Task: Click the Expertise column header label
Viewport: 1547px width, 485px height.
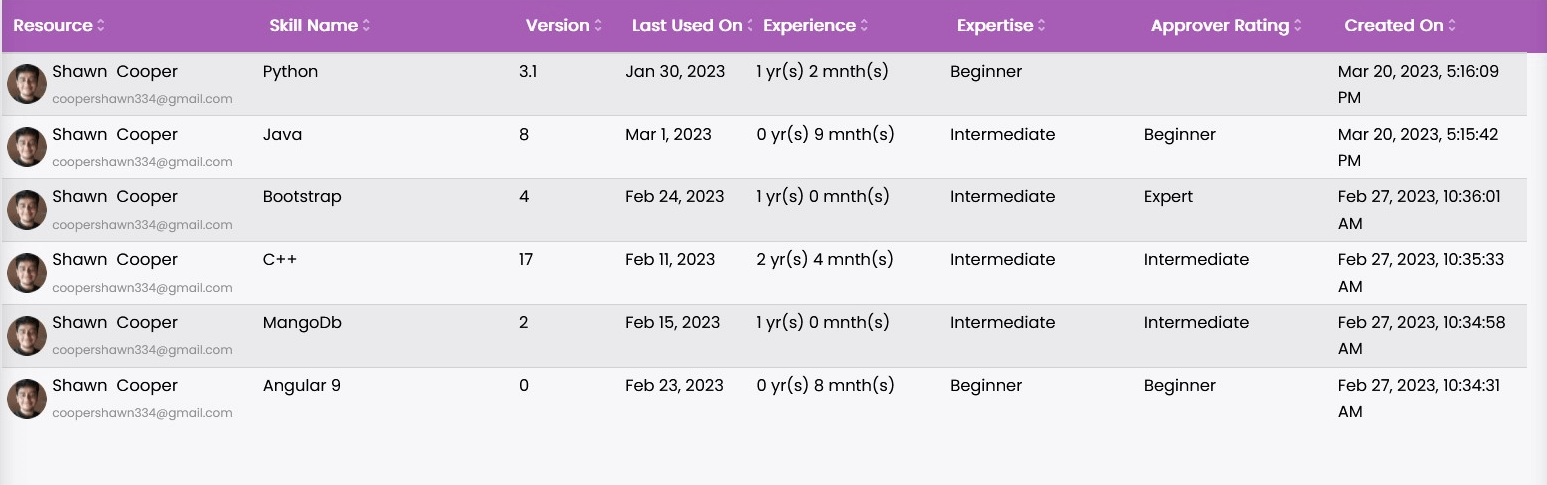Action: [x=995, y=26]
